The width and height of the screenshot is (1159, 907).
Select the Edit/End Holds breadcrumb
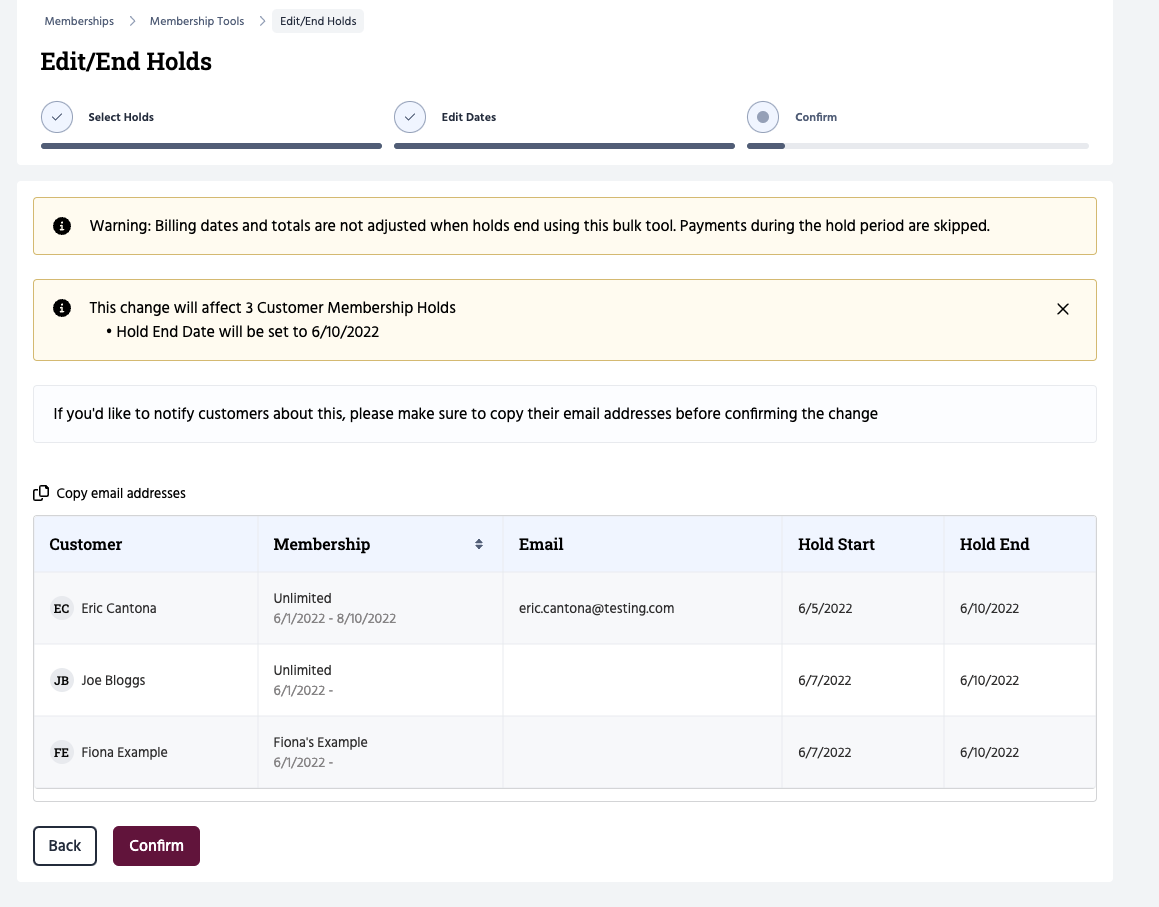pos(318,21)
